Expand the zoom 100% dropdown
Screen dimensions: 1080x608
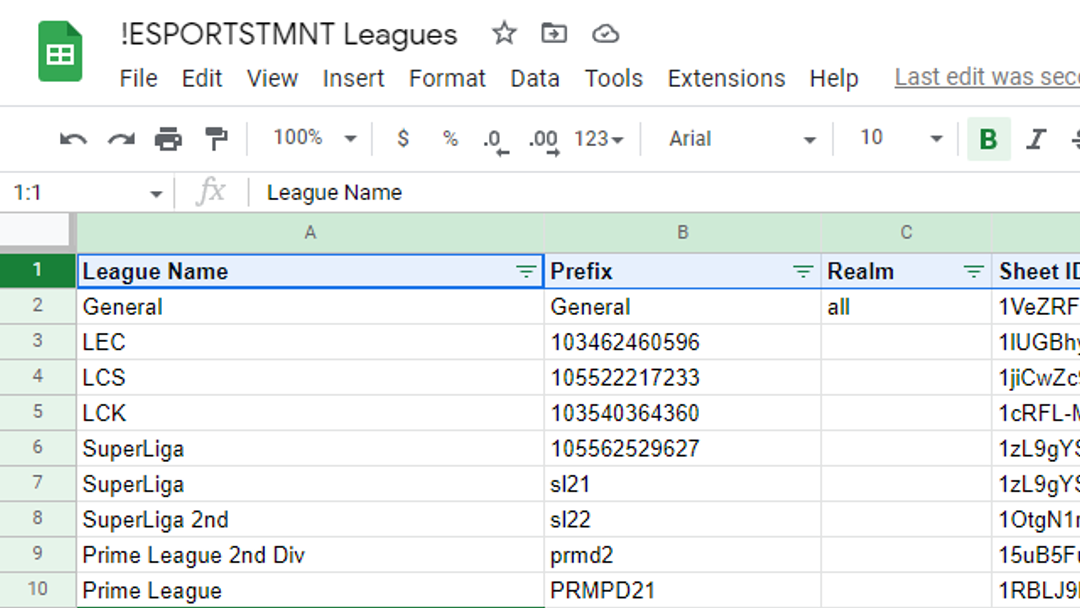(x=314, y=138)
